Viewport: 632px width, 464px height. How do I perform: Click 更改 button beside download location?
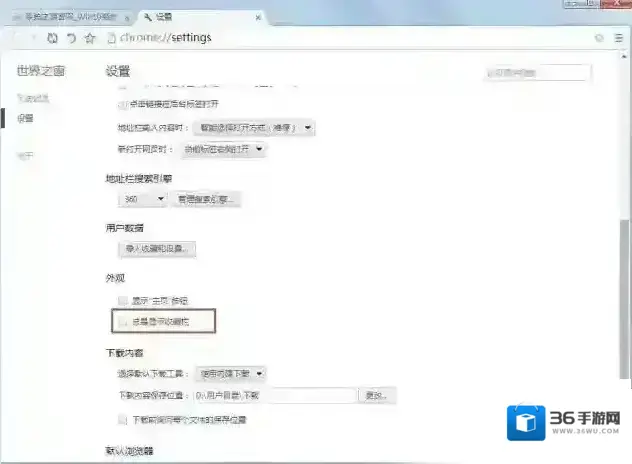point(377,395)
